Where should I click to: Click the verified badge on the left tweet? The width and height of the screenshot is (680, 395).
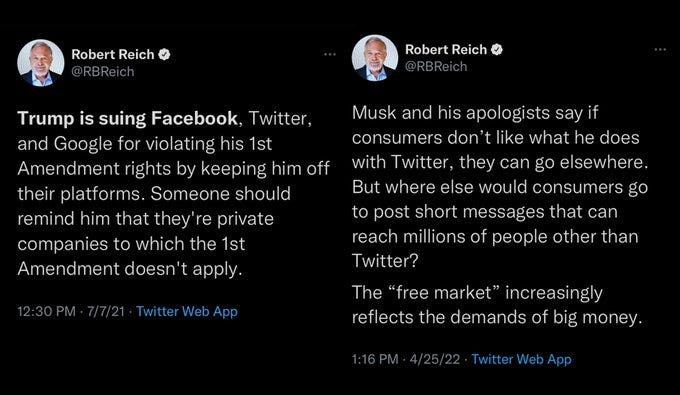[x=164, y=54]
